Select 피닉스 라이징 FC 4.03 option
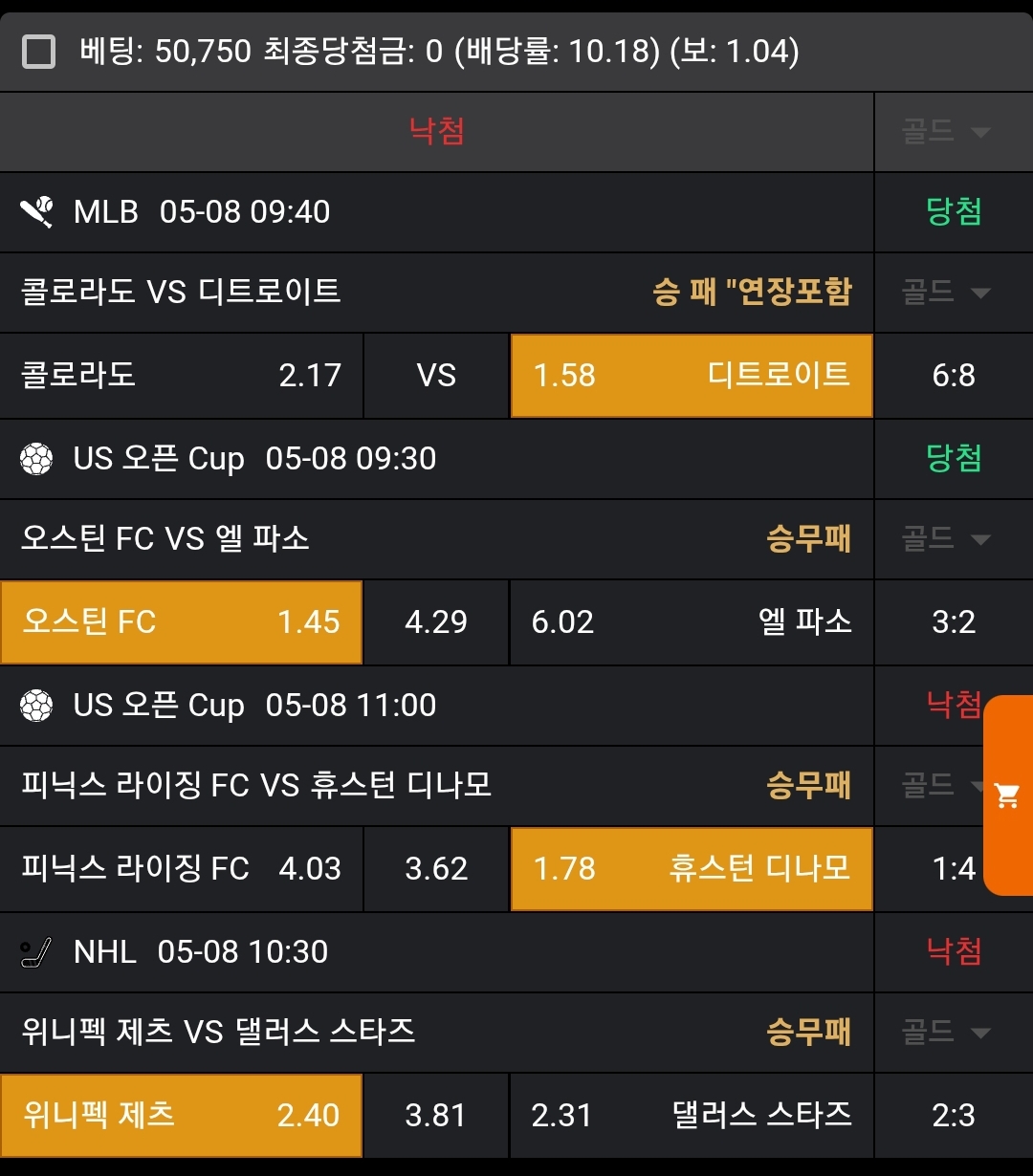The image size is (1033, 1176). click(182, 869)
